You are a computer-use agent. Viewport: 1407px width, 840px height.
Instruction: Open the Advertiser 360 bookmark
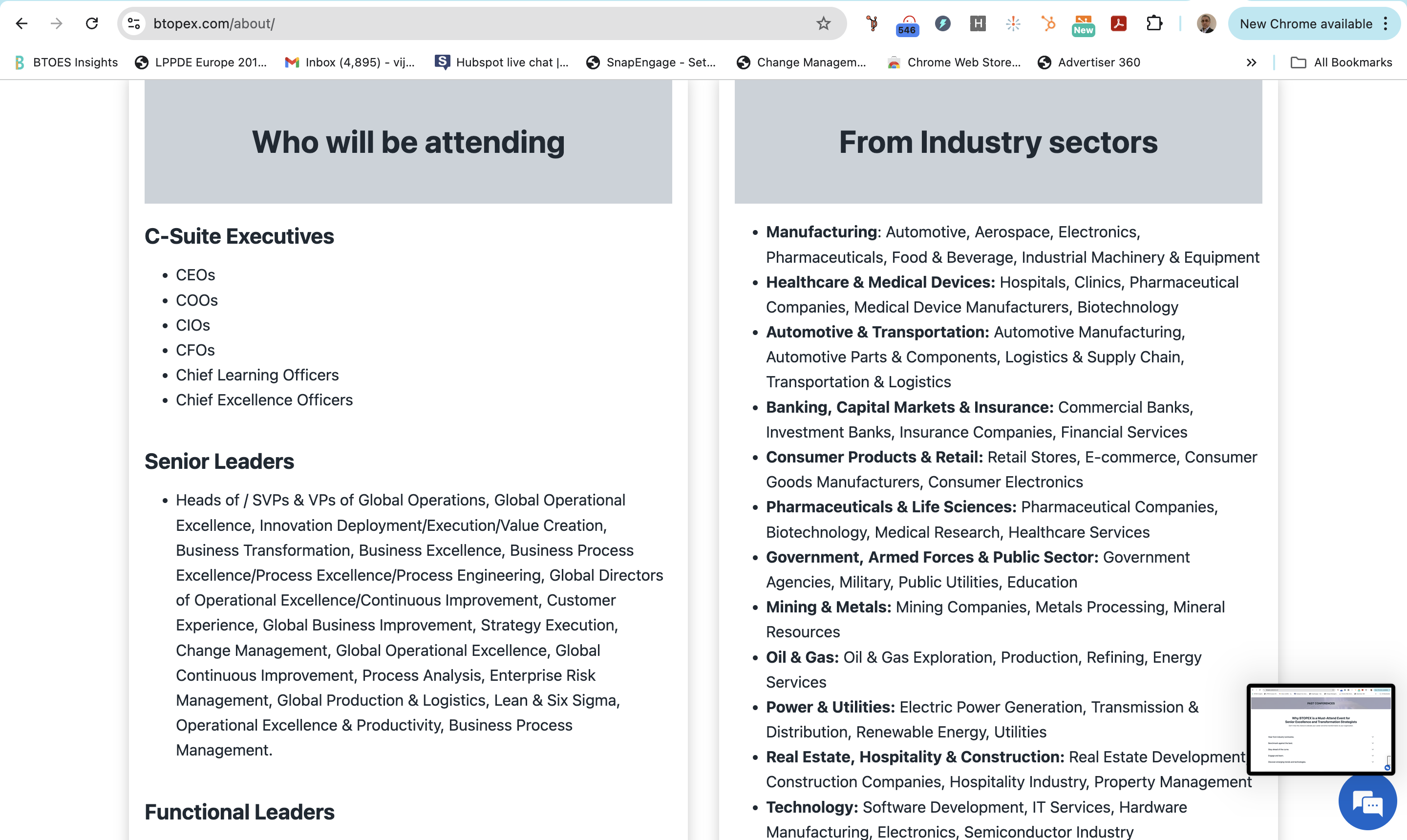1089,62
